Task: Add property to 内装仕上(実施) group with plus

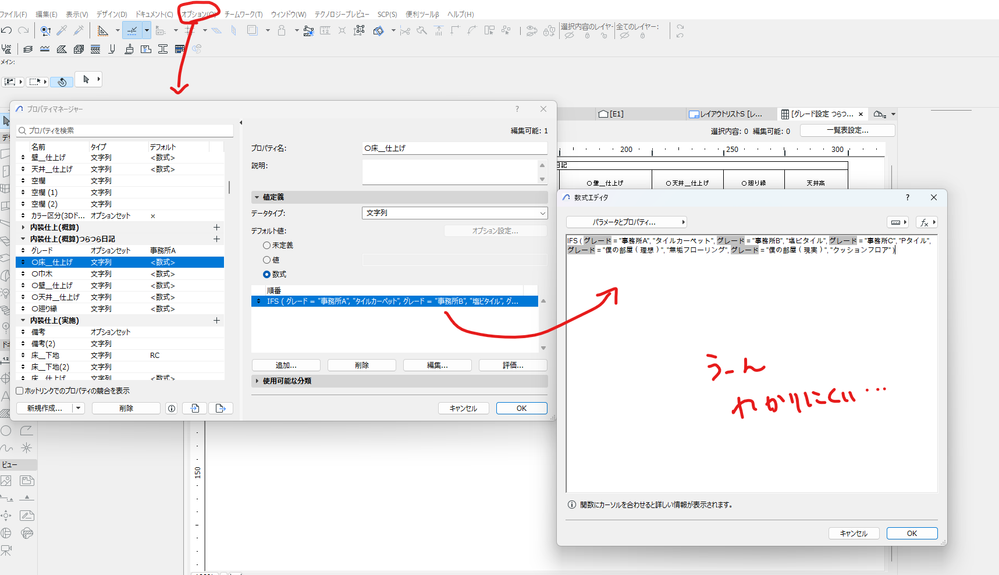Action: [217, 320]
